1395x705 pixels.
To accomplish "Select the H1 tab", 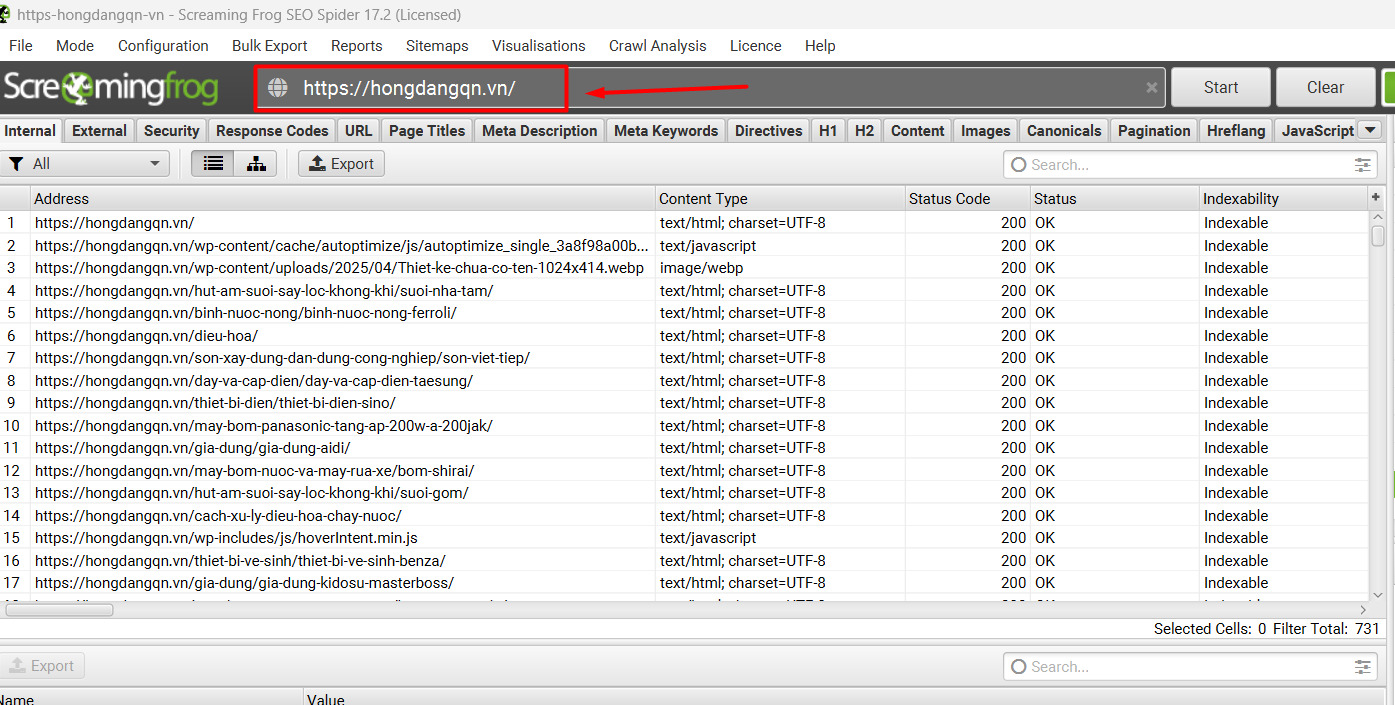I will click(x=828, y=131).
